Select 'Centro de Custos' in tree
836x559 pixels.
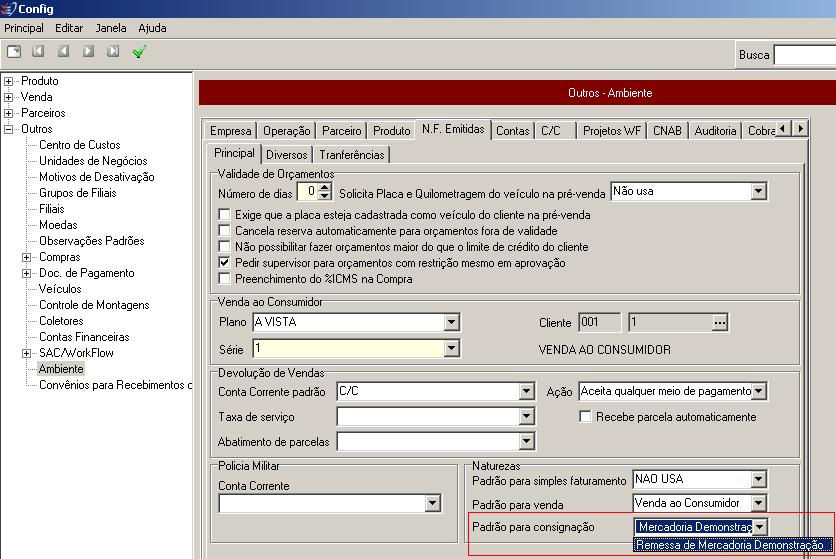pyautogui.click(x=79, y=145)
